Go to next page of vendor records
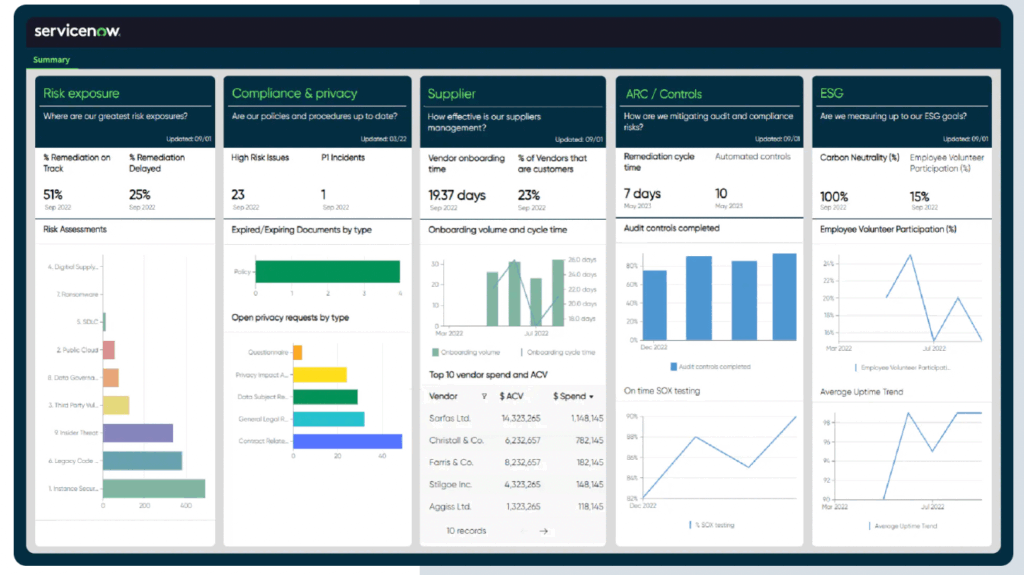 pos(543,531)
